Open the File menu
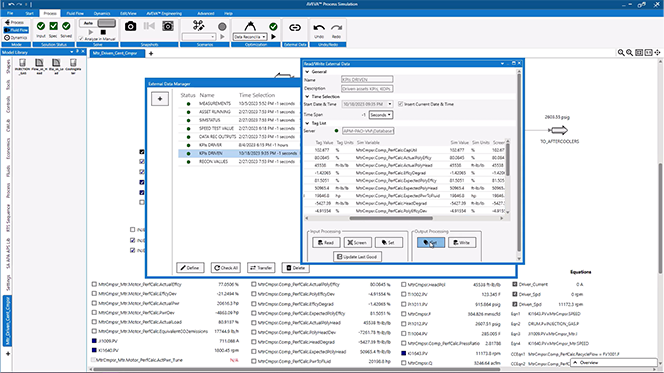The image size is (664, 373). [10, 13]
